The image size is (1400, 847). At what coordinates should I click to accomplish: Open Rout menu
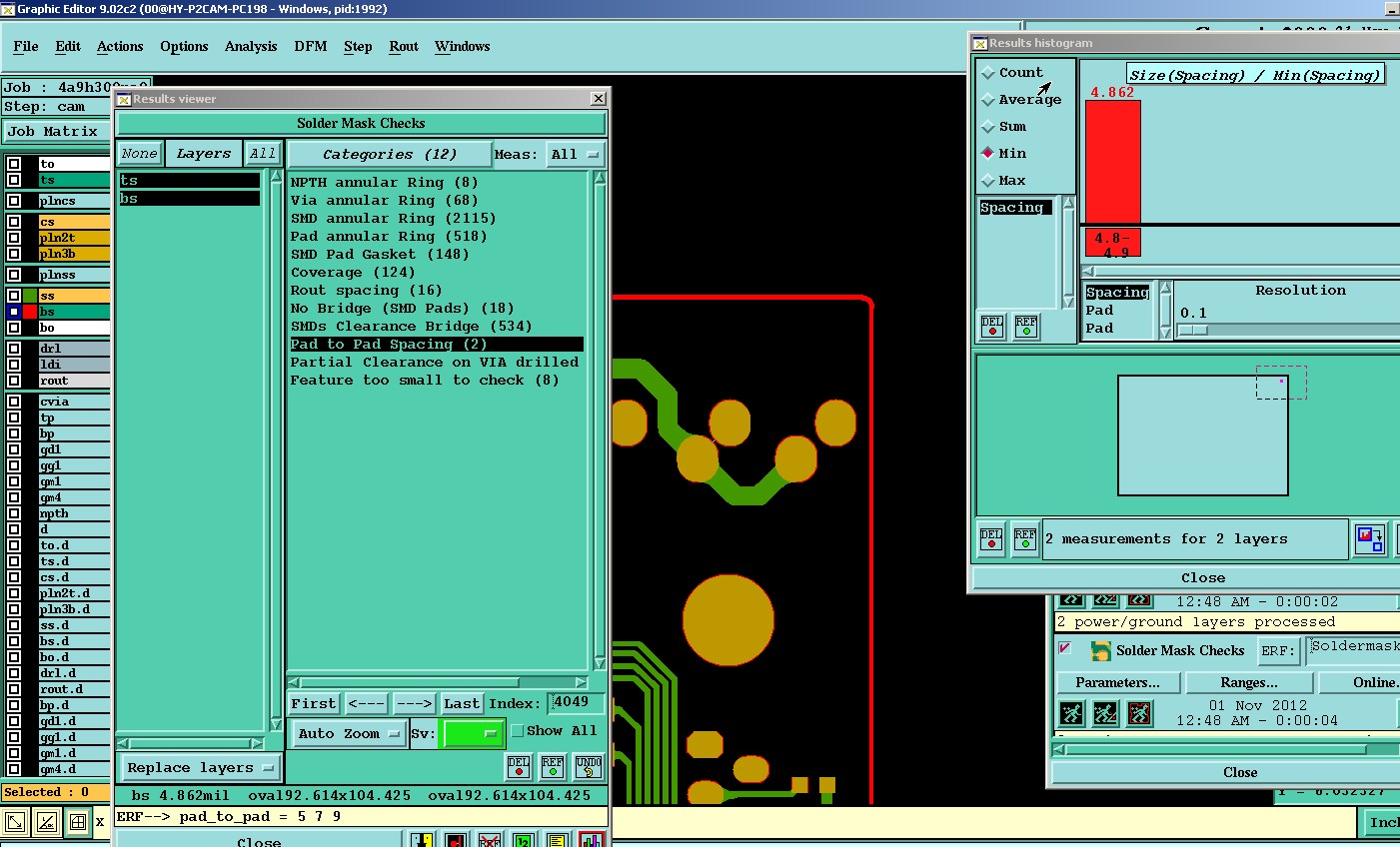[404, 47]
